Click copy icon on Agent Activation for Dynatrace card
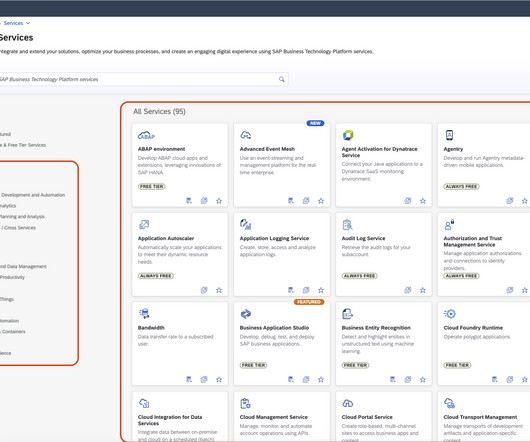The height and width of the screenshot is (442, 530). 408,201
